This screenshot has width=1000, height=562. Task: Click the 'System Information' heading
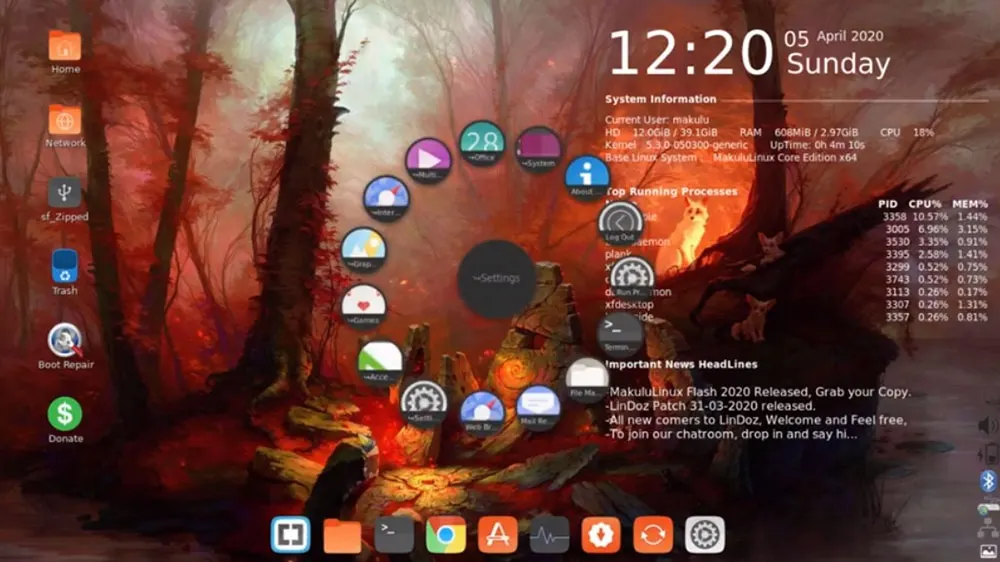[661, 99]
